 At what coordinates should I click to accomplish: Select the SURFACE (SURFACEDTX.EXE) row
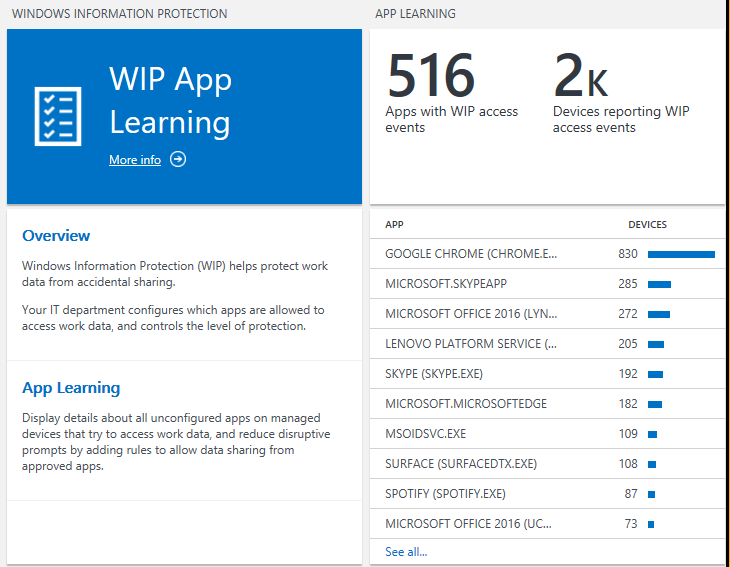point(548,464)
